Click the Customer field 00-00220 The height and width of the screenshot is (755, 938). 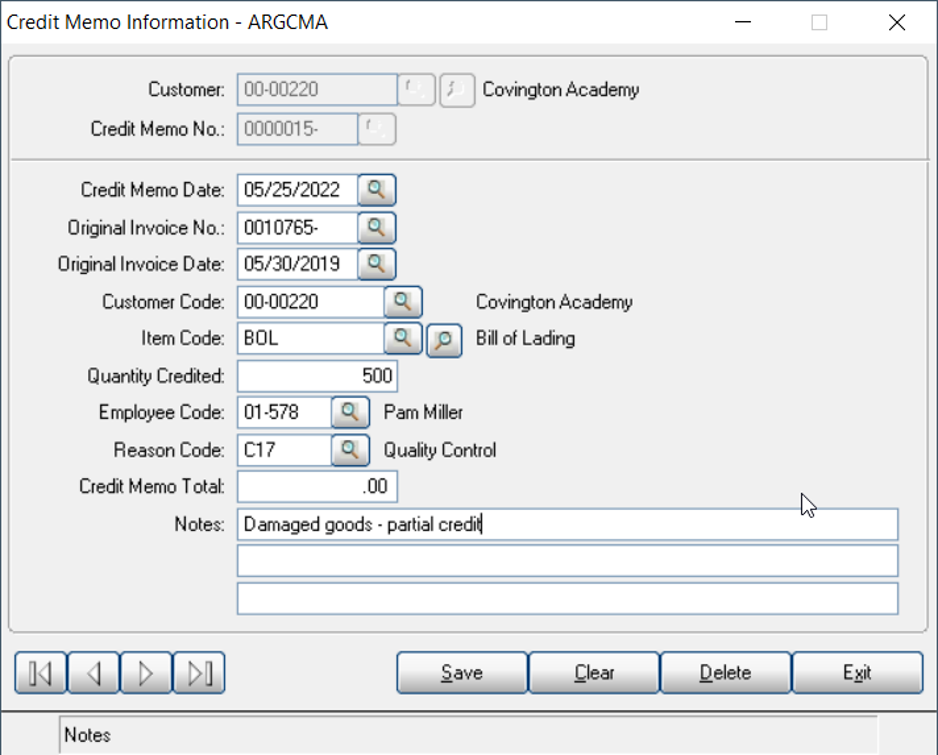(317, 90)
